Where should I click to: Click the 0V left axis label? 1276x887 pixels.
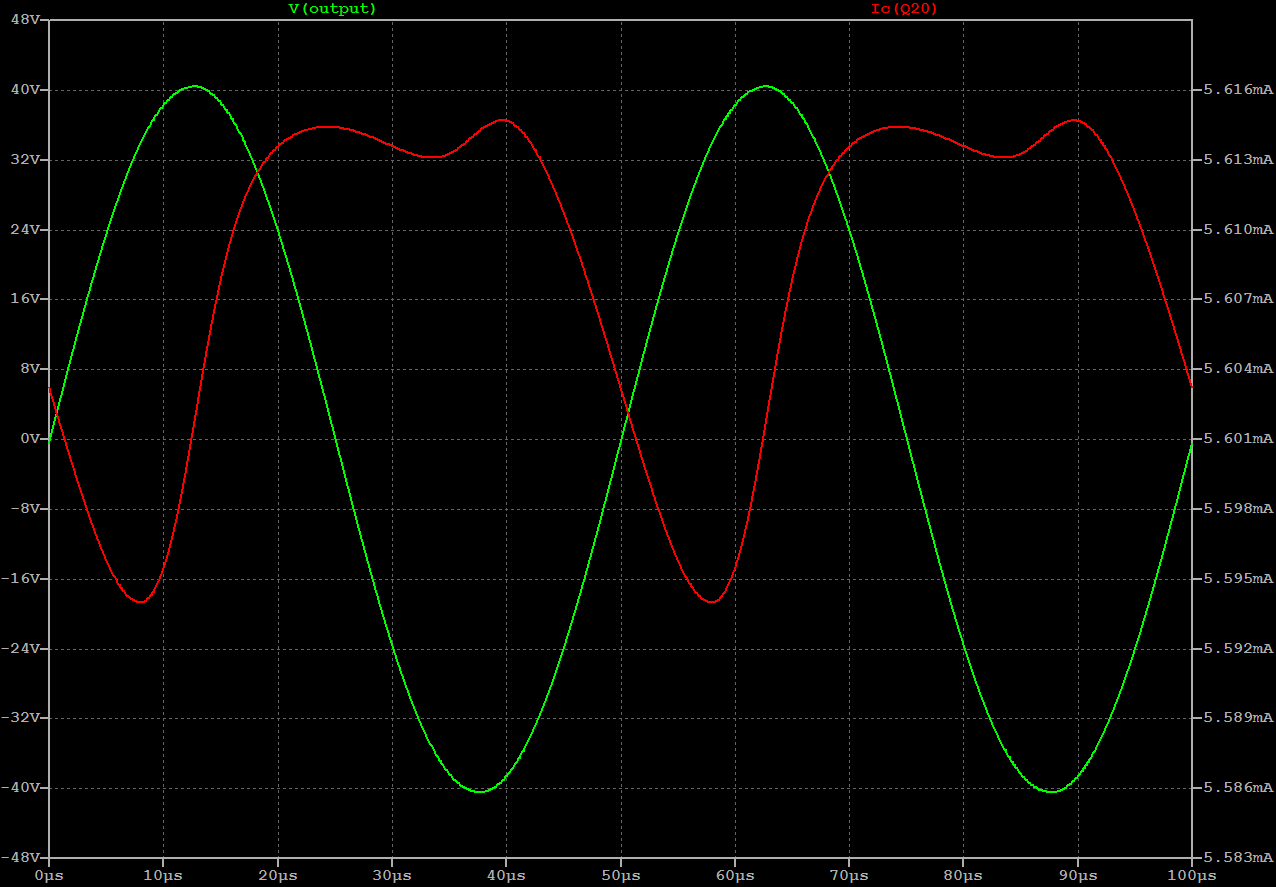[29, 439]
